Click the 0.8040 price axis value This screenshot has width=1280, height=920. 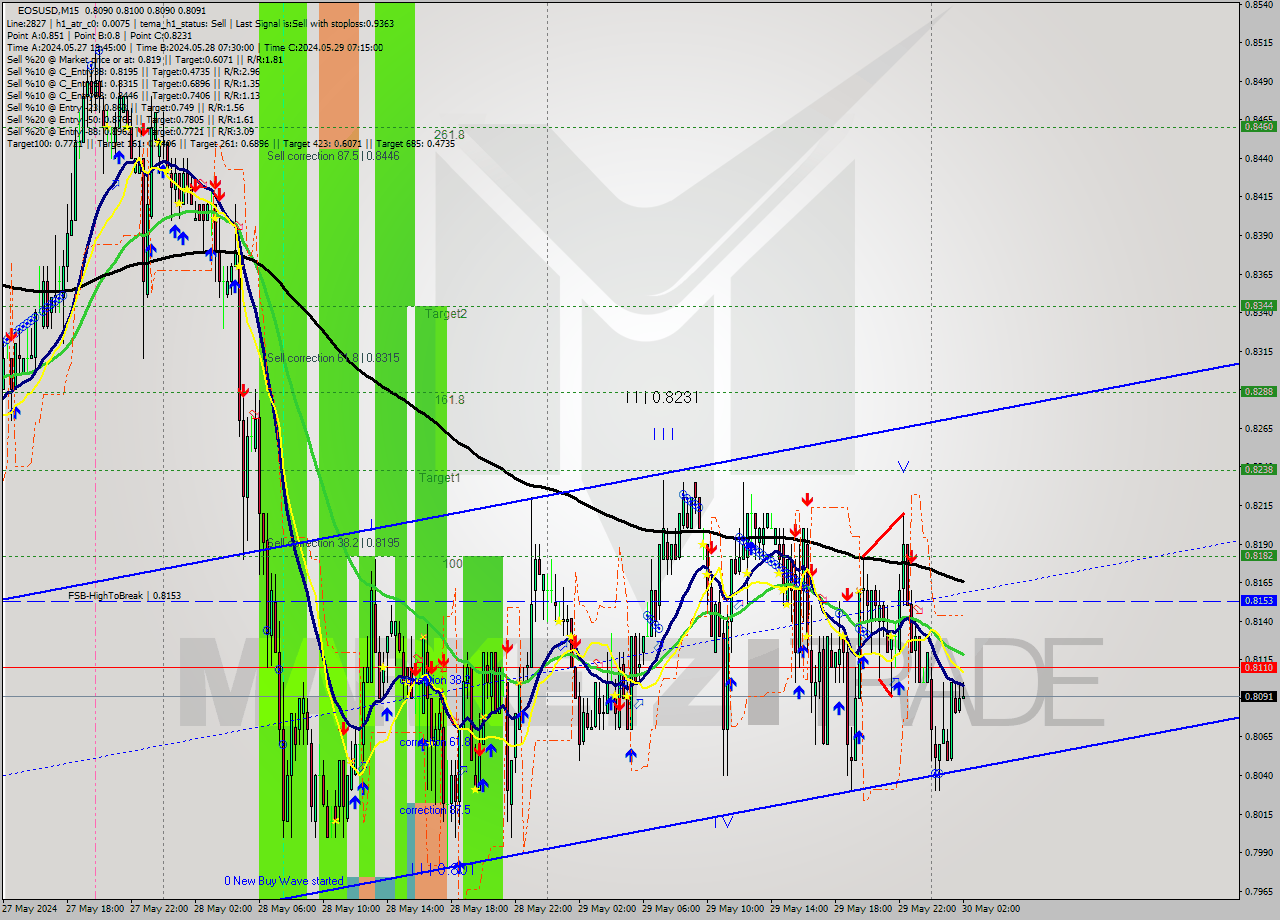tap(1258, 775)
